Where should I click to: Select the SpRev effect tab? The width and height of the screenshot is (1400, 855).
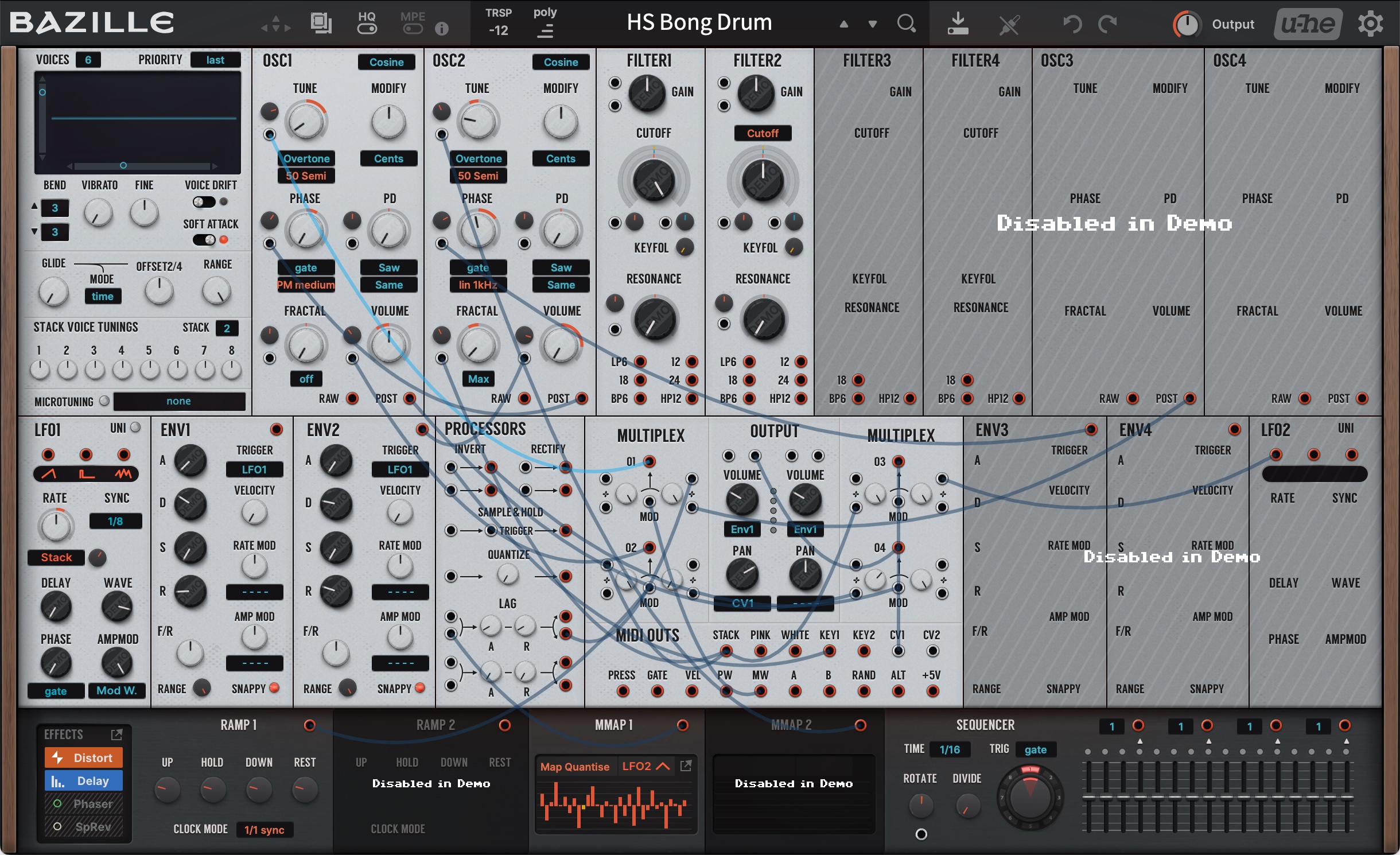(84, 826)
